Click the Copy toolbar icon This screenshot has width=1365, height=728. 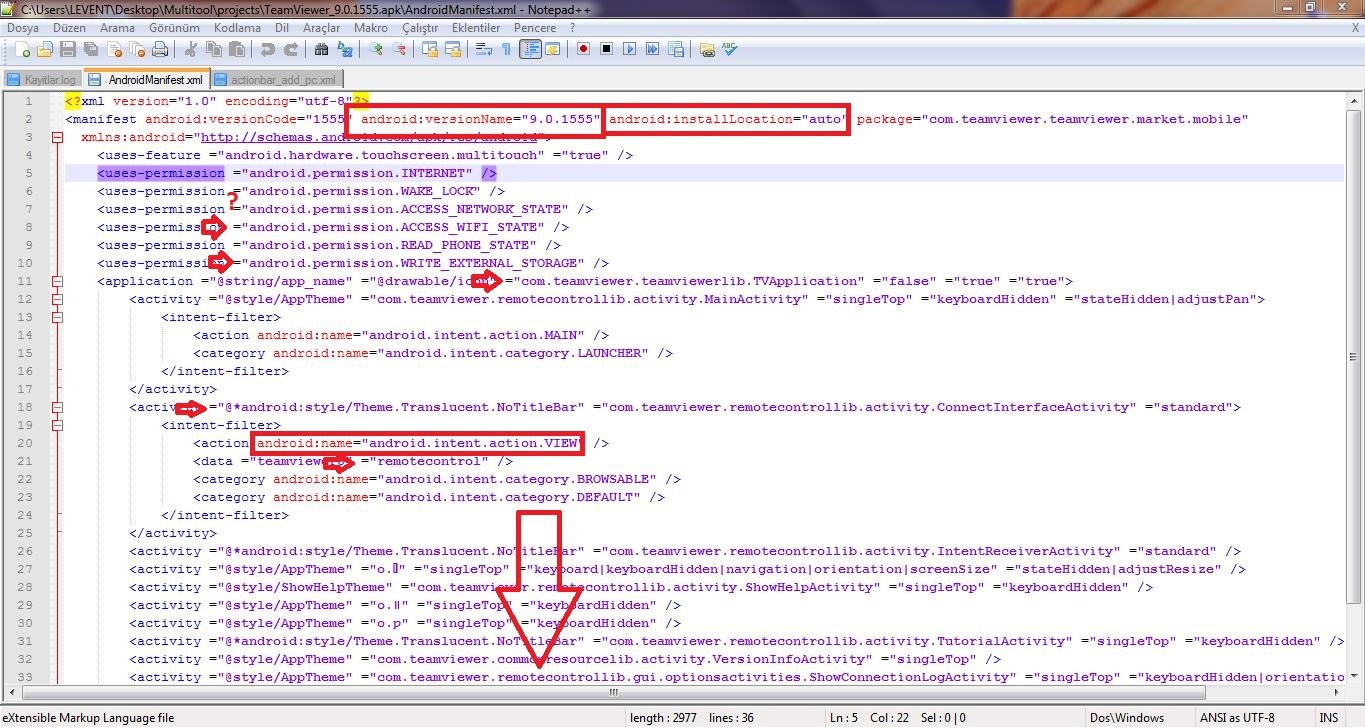pos(214,49)
